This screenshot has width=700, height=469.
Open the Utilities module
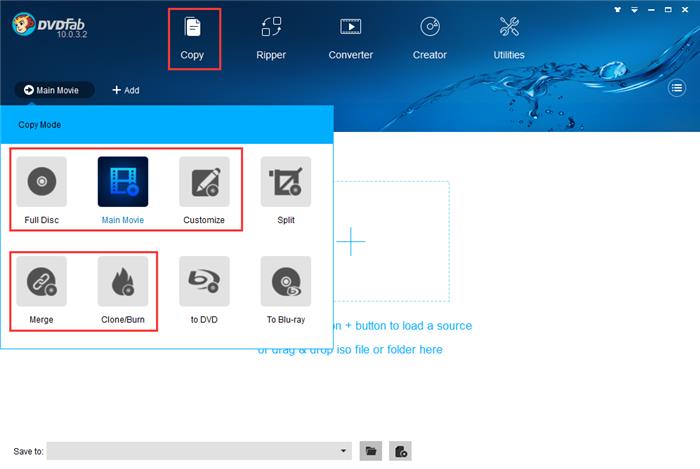(509, 39)
